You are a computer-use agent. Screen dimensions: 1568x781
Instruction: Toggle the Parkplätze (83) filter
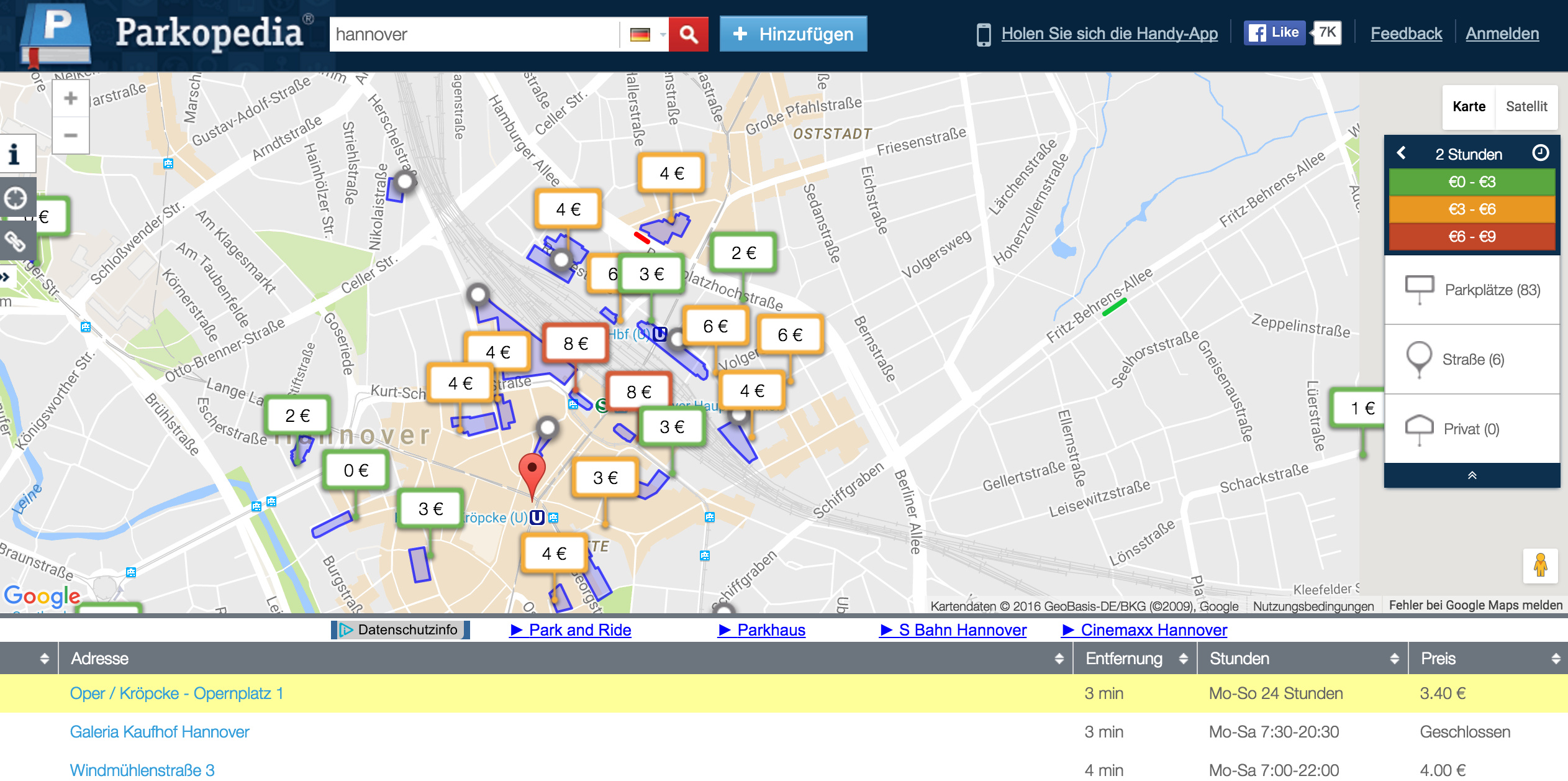coord(1472,290)
